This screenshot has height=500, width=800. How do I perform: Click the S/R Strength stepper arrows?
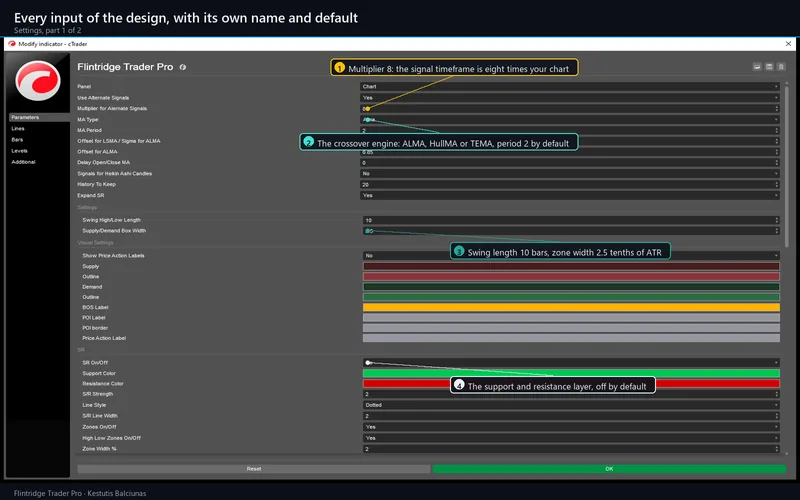point(777,394)
